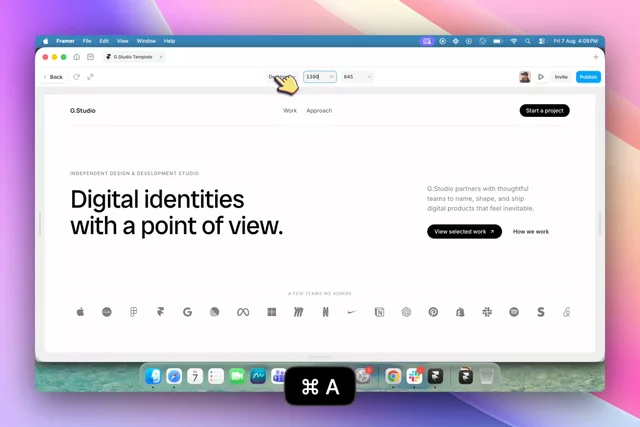
Task: Open Control Center in the menu bar
Action: (x=542, y=41)
